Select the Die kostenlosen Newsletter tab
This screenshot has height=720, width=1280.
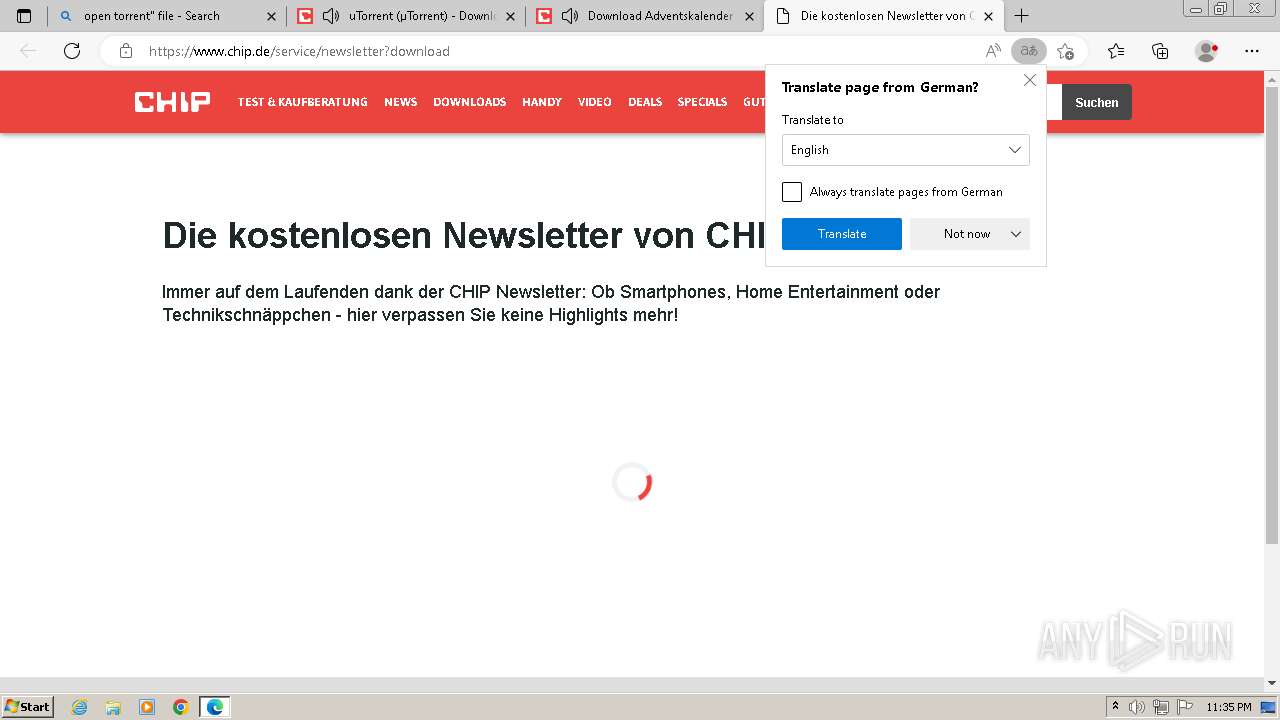[x=886, y=16]
